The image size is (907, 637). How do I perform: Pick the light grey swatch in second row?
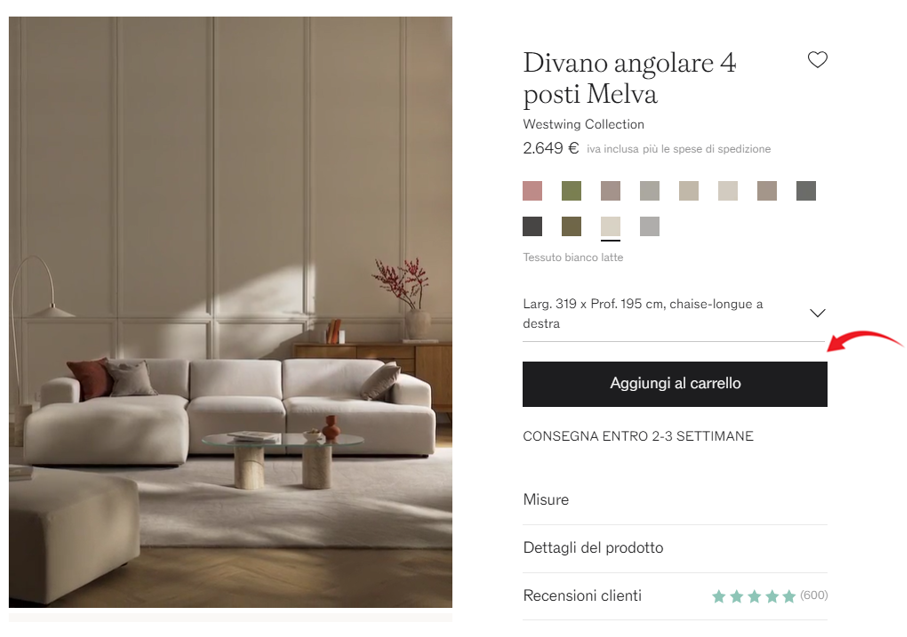[650, 226]
